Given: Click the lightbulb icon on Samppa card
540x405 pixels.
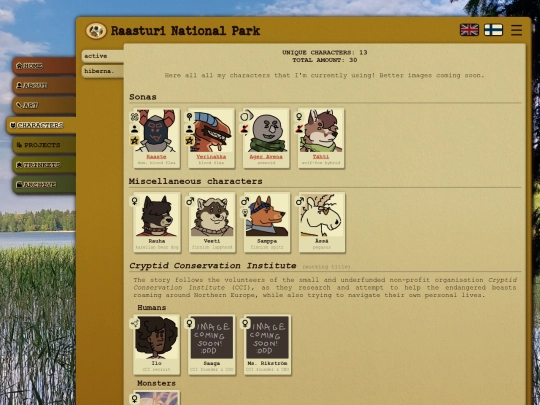Looking at the screenshot, I should click(x=245, y=213).
